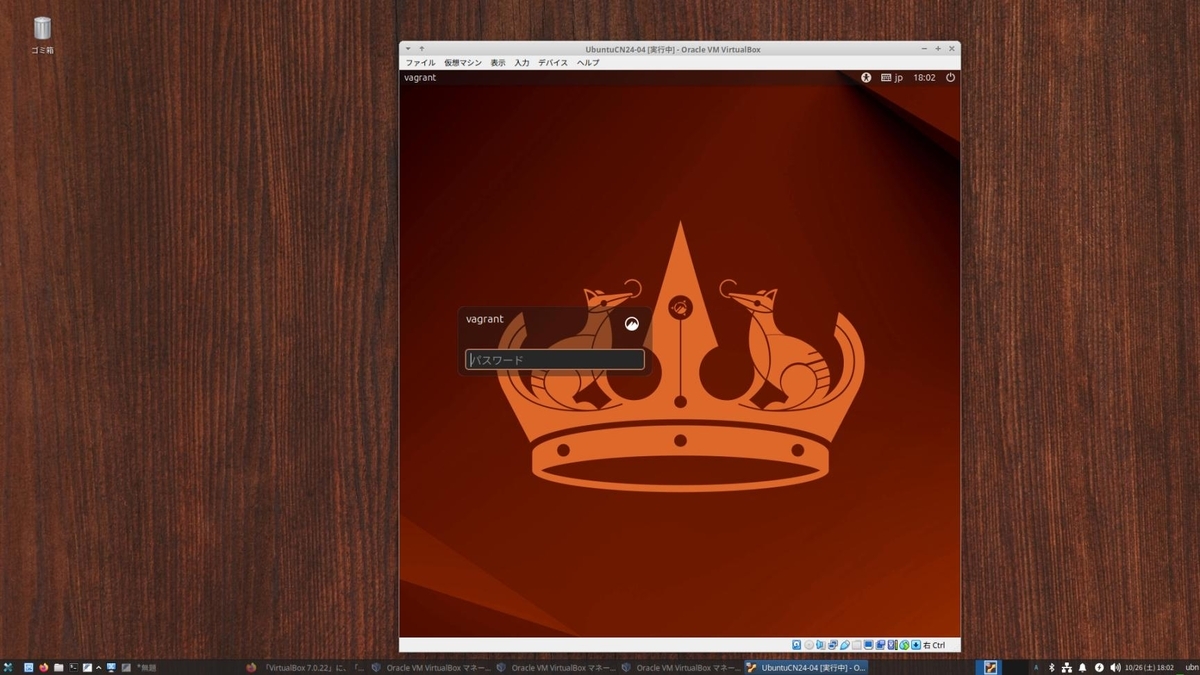The height and width of the screenshot is (675, 1200).
Task: Open the ヘルプ menu
Action: (588, 62)
